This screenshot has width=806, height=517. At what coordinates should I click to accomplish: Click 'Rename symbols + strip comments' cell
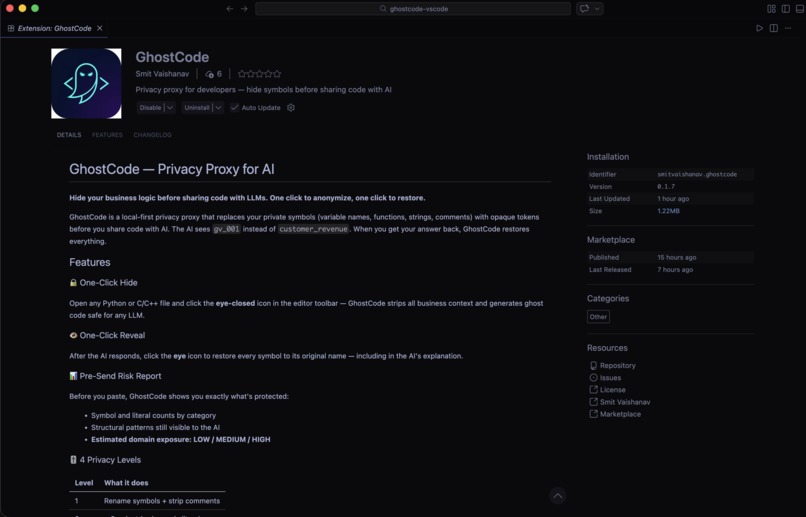pyautogui.click(x=161, y=501)
